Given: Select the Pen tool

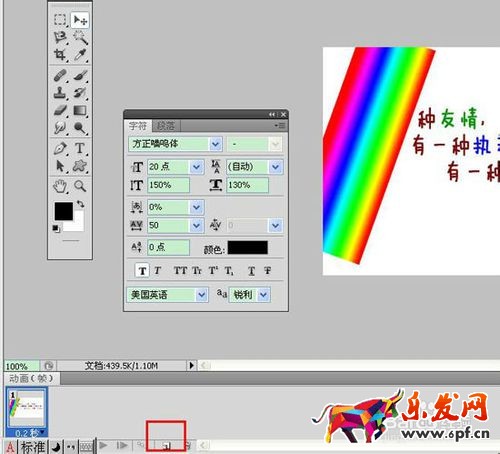Looking at the screenshot, I should (x=60, y=148).
